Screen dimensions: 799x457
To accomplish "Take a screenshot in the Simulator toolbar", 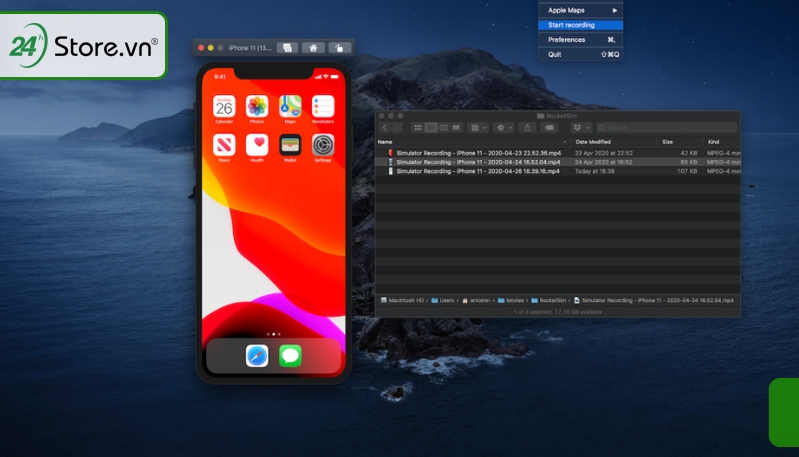I will (x=287, y=48).
